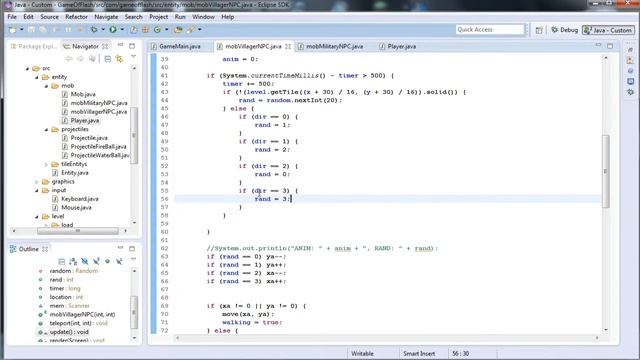
Task: Toggle Hide Local Types in Outline
Action: 119,261
